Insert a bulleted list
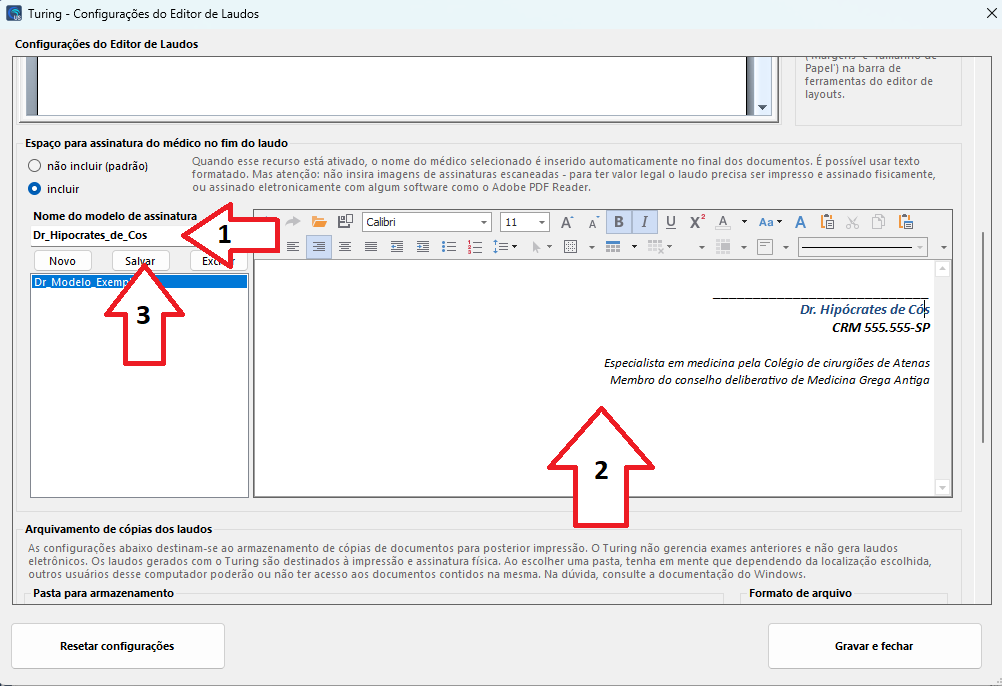This screenshot has height=686, width=1002. (x=449, y=247)
